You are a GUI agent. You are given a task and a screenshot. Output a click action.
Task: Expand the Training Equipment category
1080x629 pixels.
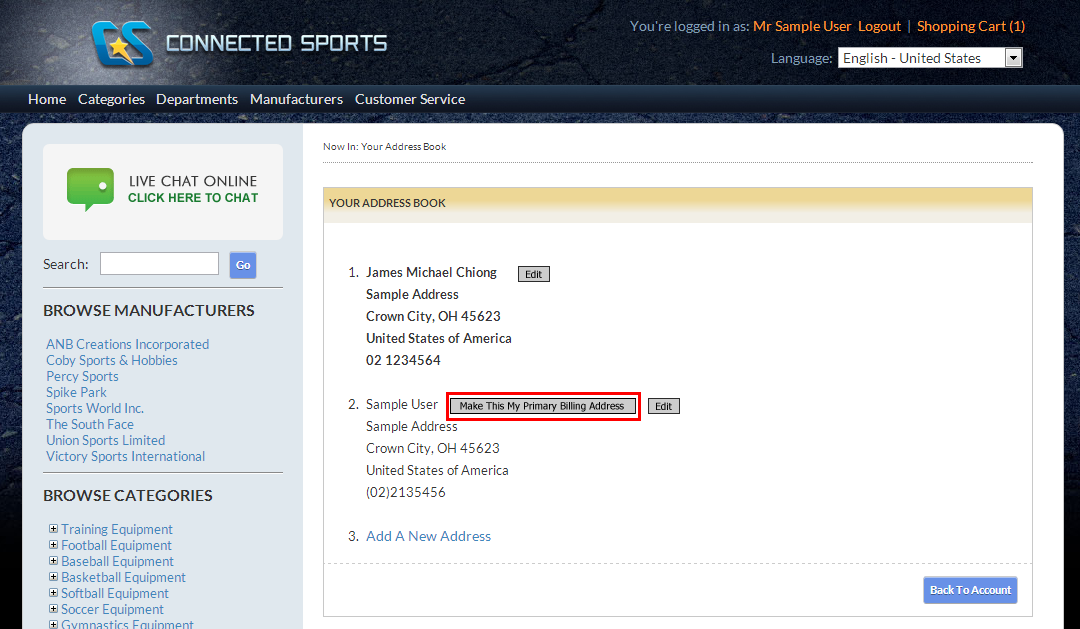[53, 528]
